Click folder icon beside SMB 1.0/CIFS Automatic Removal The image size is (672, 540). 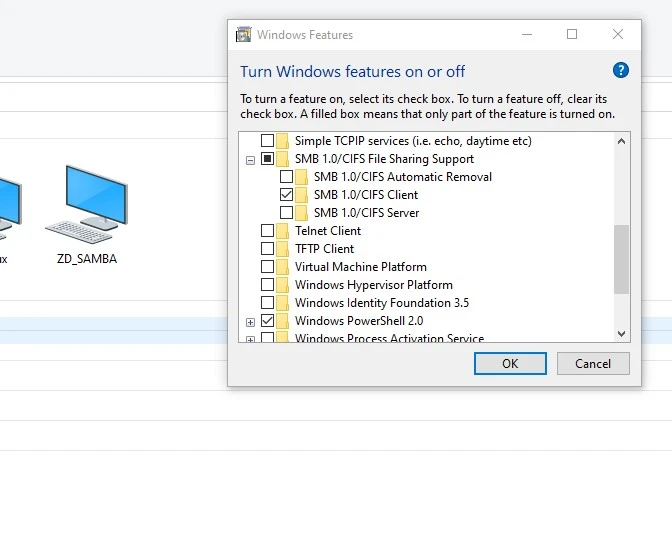tap(301, 177)
